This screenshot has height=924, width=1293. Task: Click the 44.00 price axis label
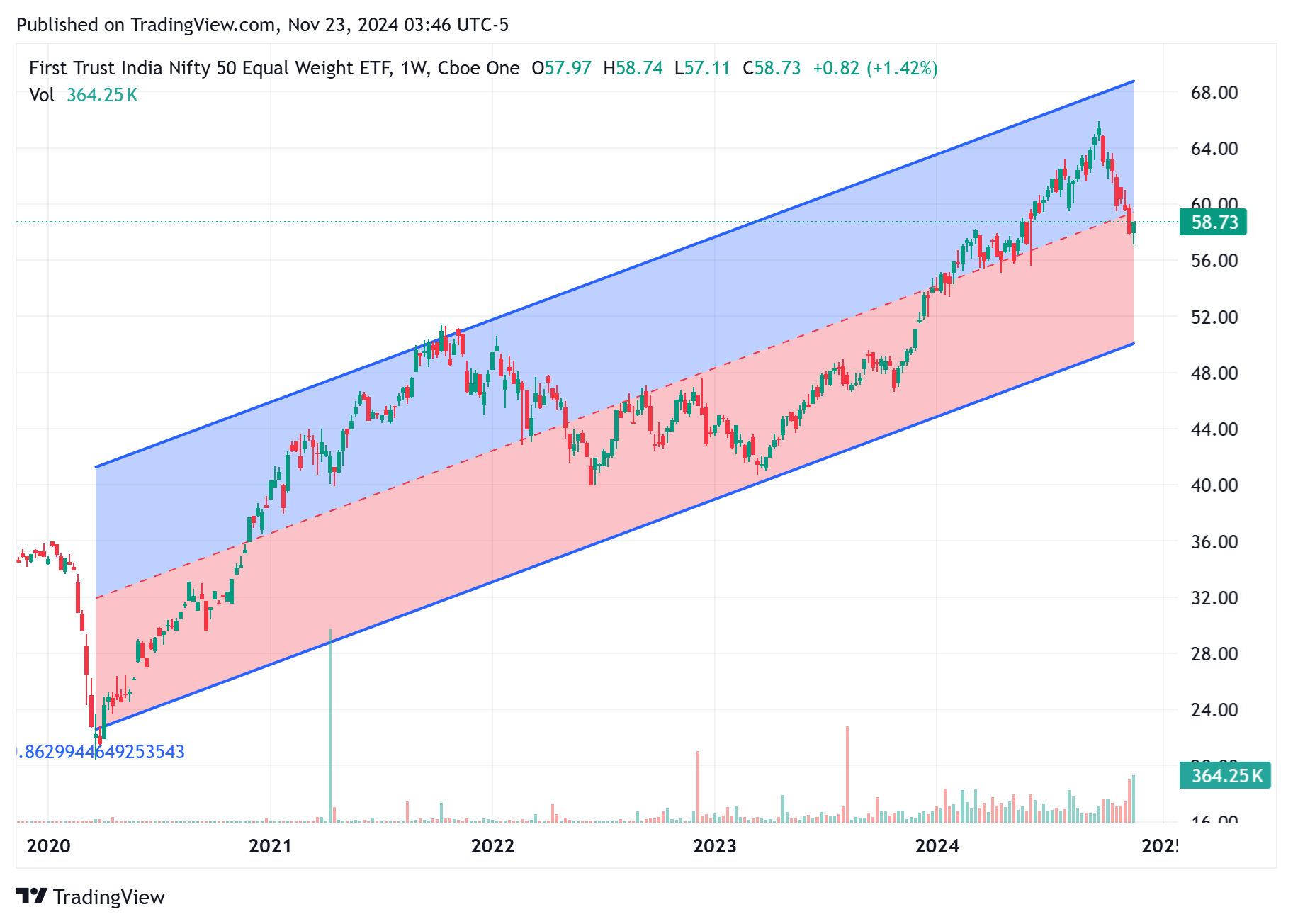coord(1214,429)
